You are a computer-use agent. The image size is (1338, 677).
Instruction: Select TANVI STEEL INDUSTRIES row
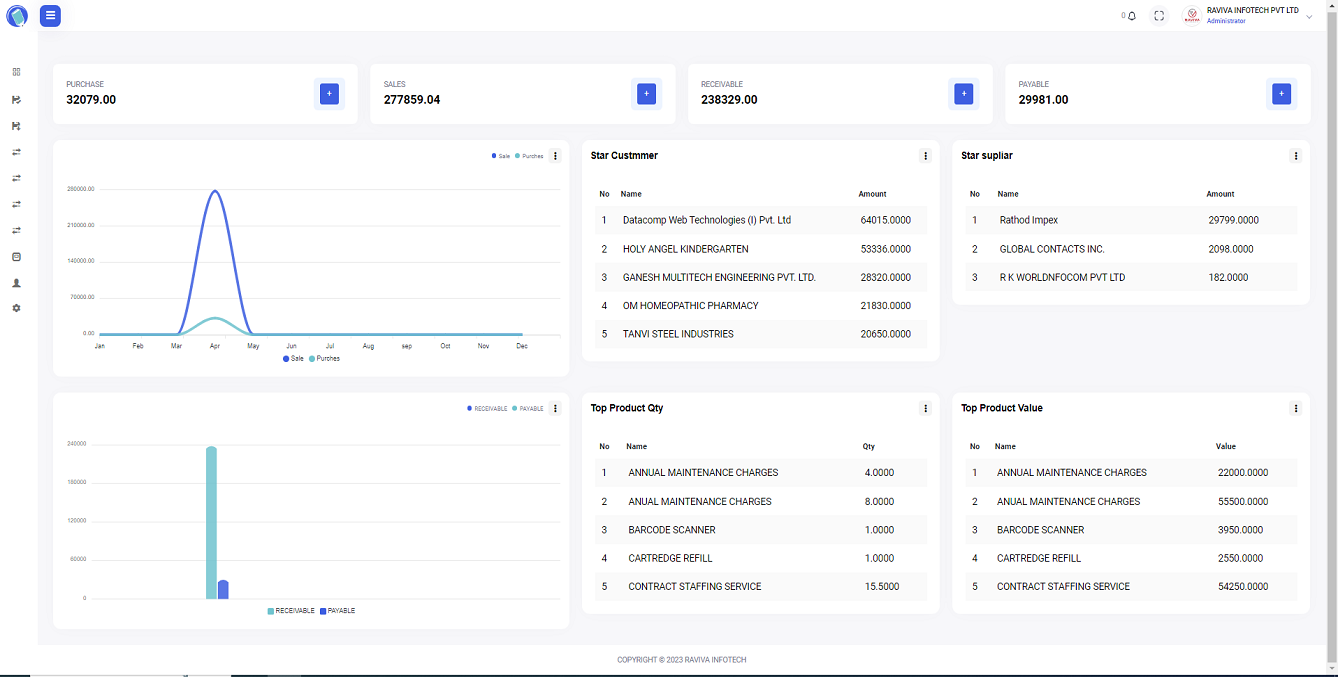pos(761,334)
